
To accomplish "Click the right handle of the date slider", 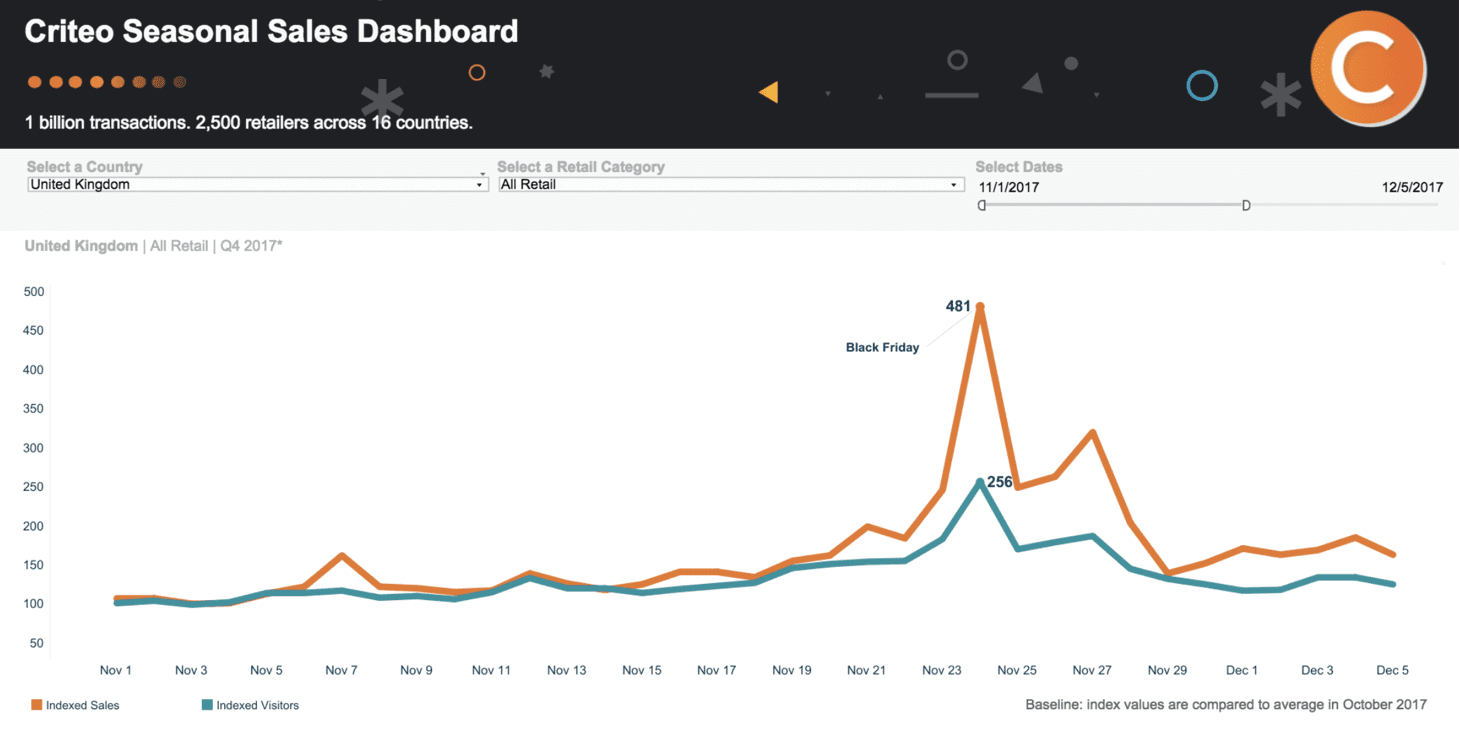I will point(1246,205).
